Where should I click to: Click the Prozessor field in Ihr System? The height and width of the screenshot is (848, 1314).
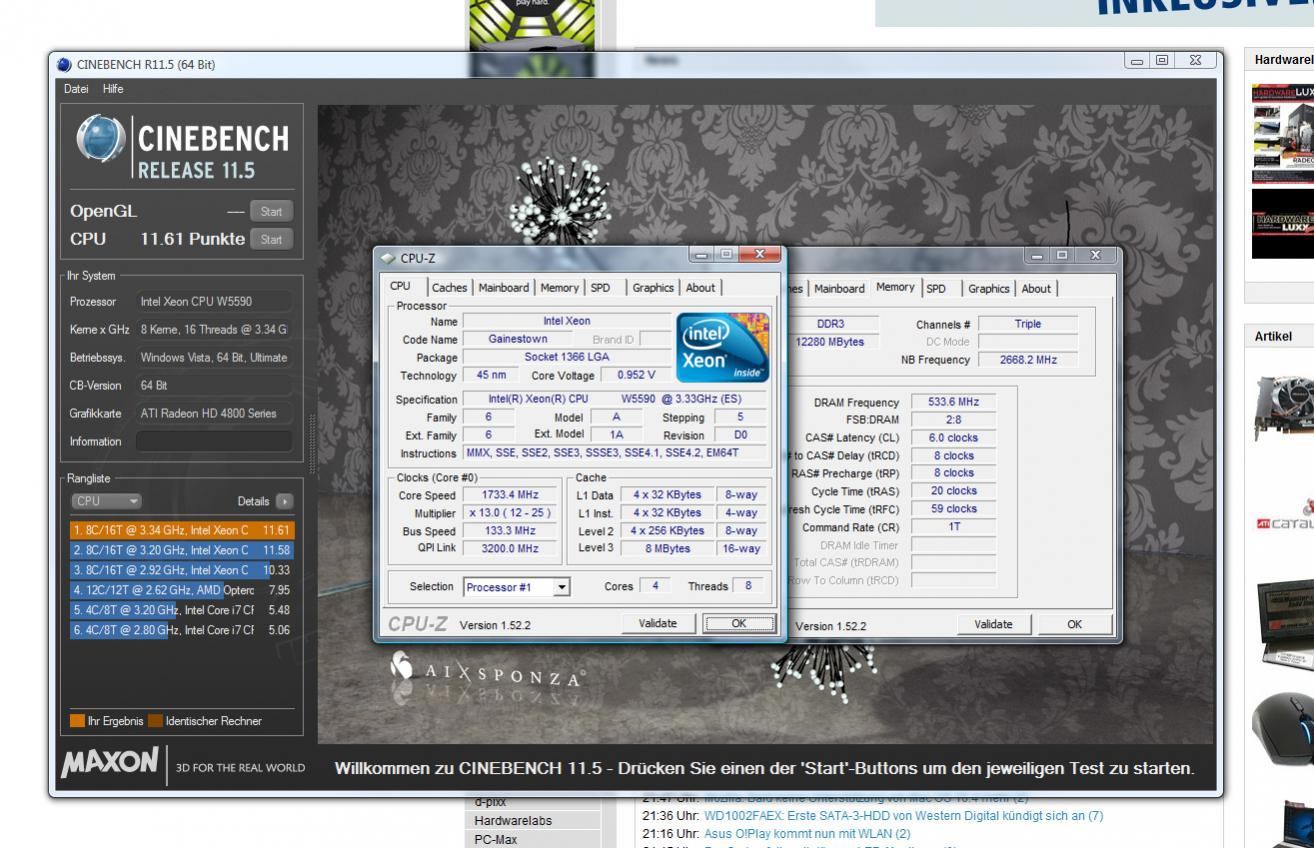[213, 301]
